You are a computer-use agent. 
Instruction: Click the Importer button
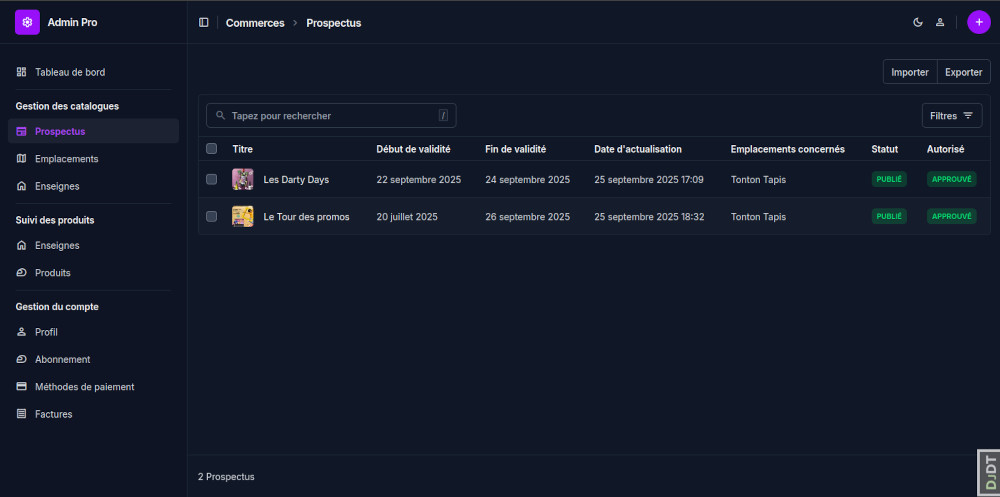pos(909,72)
